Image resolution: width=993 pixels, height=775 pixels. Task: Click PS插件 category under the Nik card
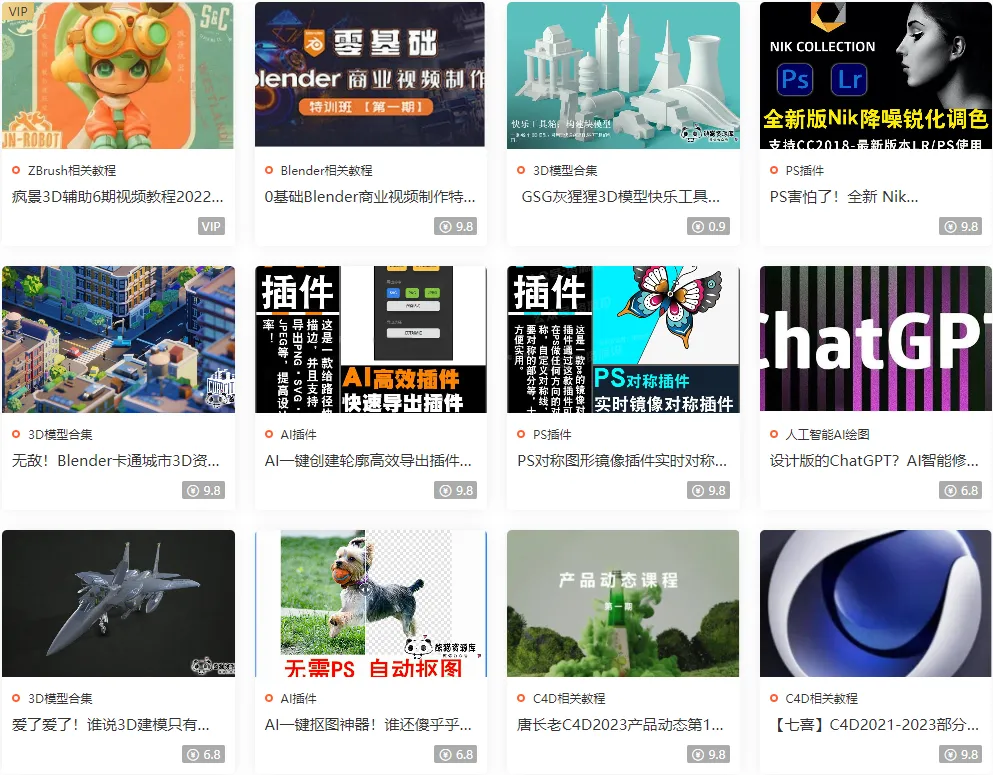click(x=804, y=170)
